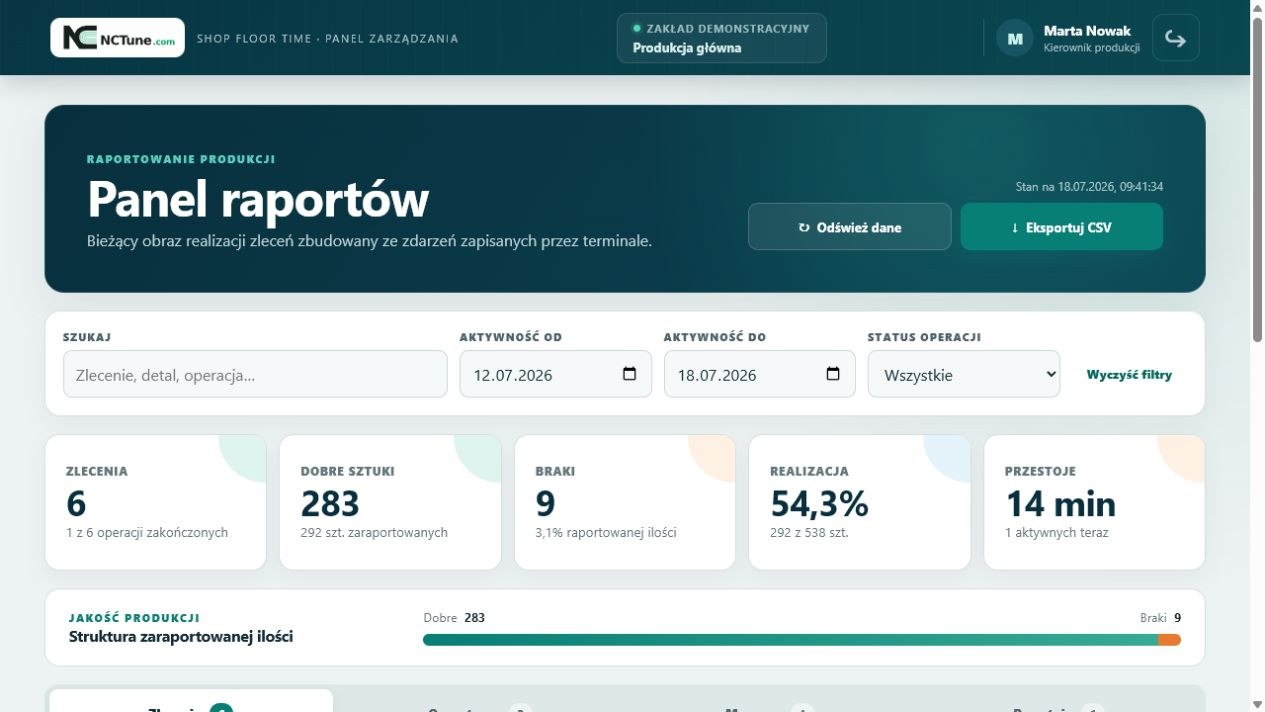
Task: Select the Zlecenia summary card
Action: [156, 502]
